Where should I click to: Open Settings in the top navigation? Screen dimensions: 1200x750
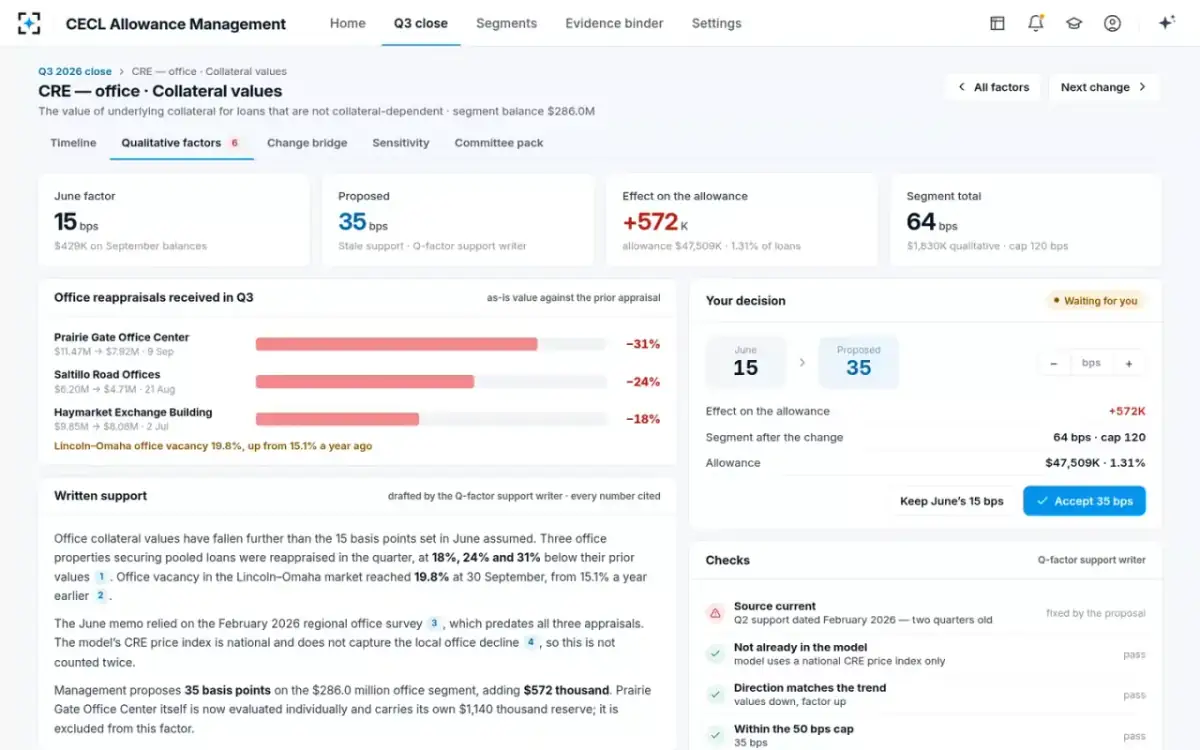[x=717, y=23]
